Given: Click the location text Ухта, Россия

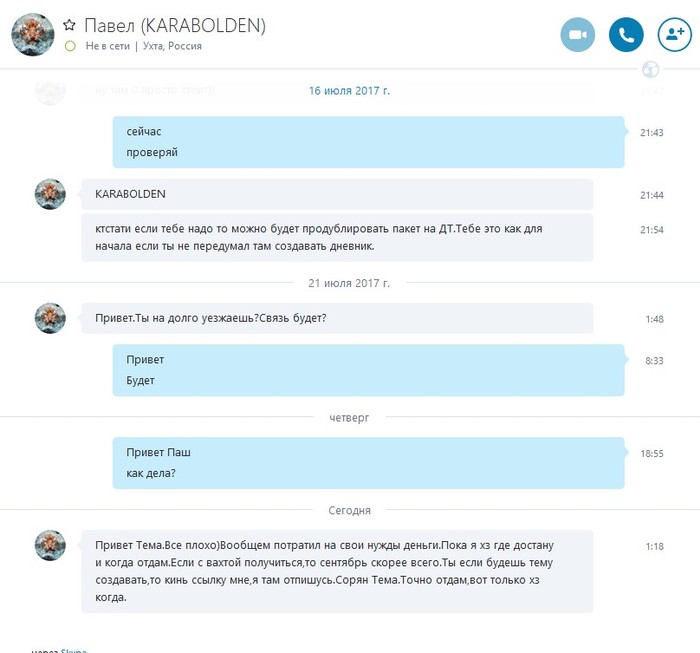Looking at the screenshot, I should click(172, 46).
